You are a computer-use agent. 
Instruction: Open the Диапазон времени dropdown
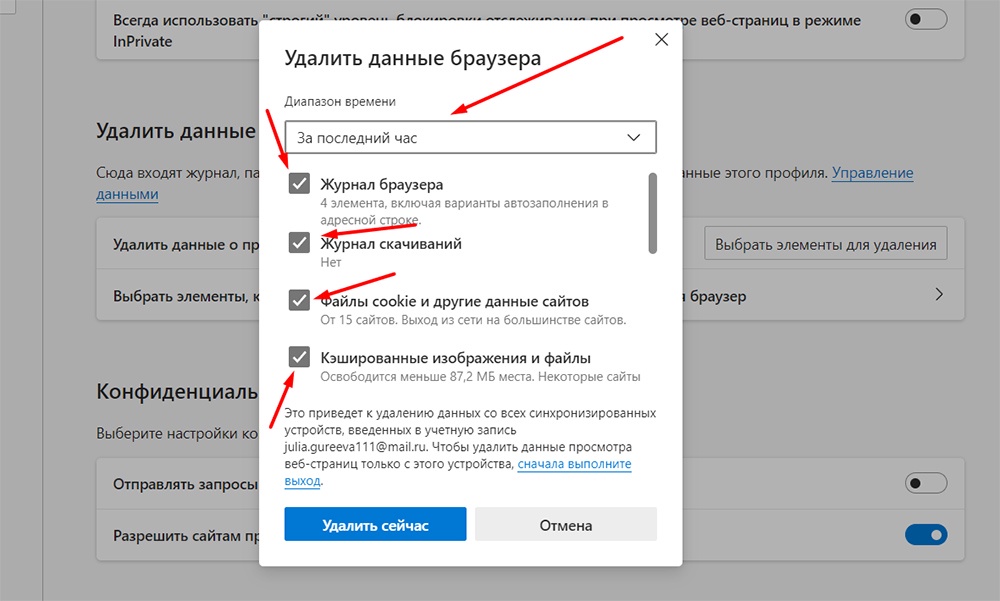pos(470,137)
